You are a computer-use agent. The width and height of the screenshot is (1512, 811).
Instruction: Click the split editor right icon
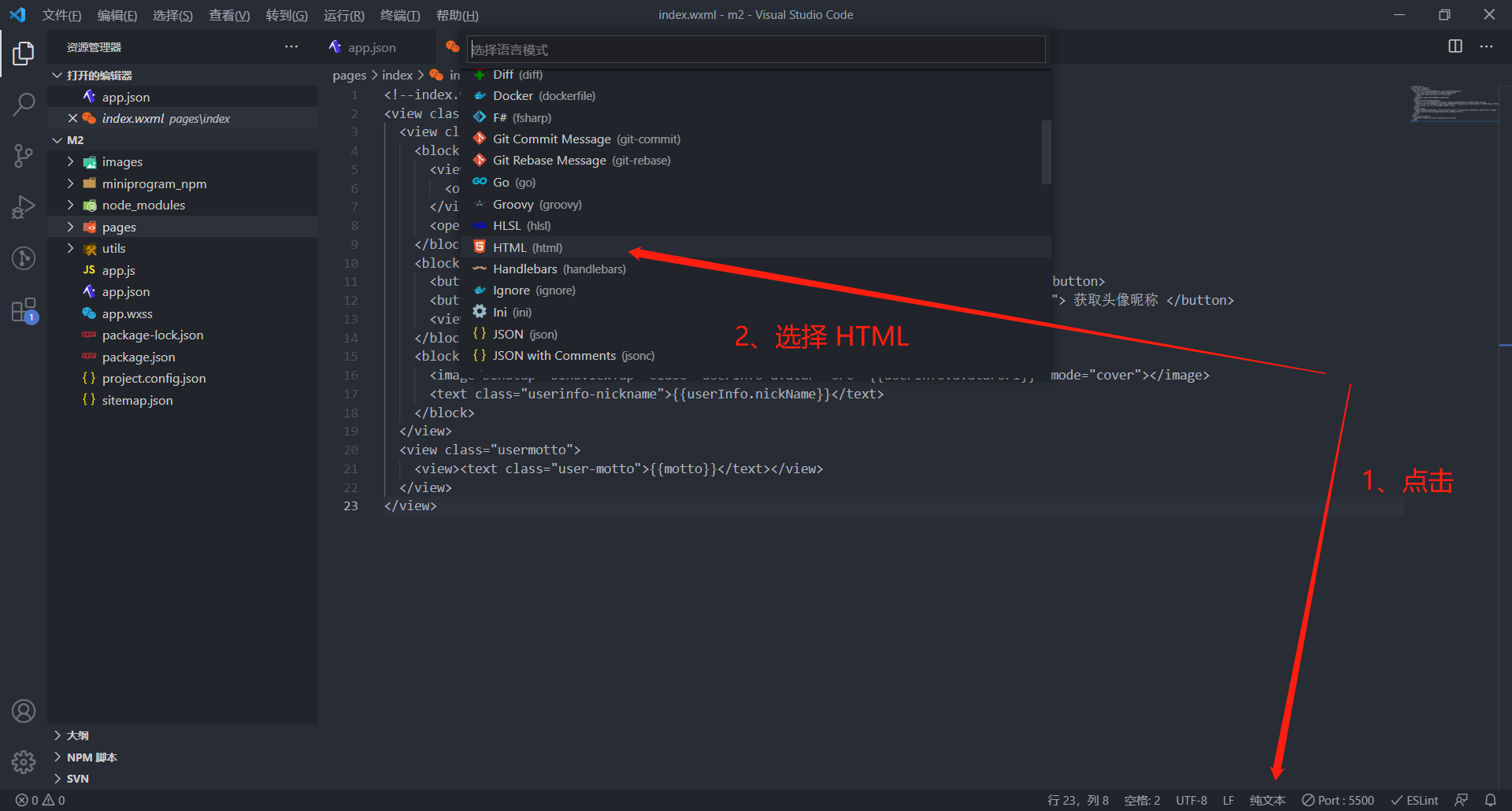(x=1455, y=46)
